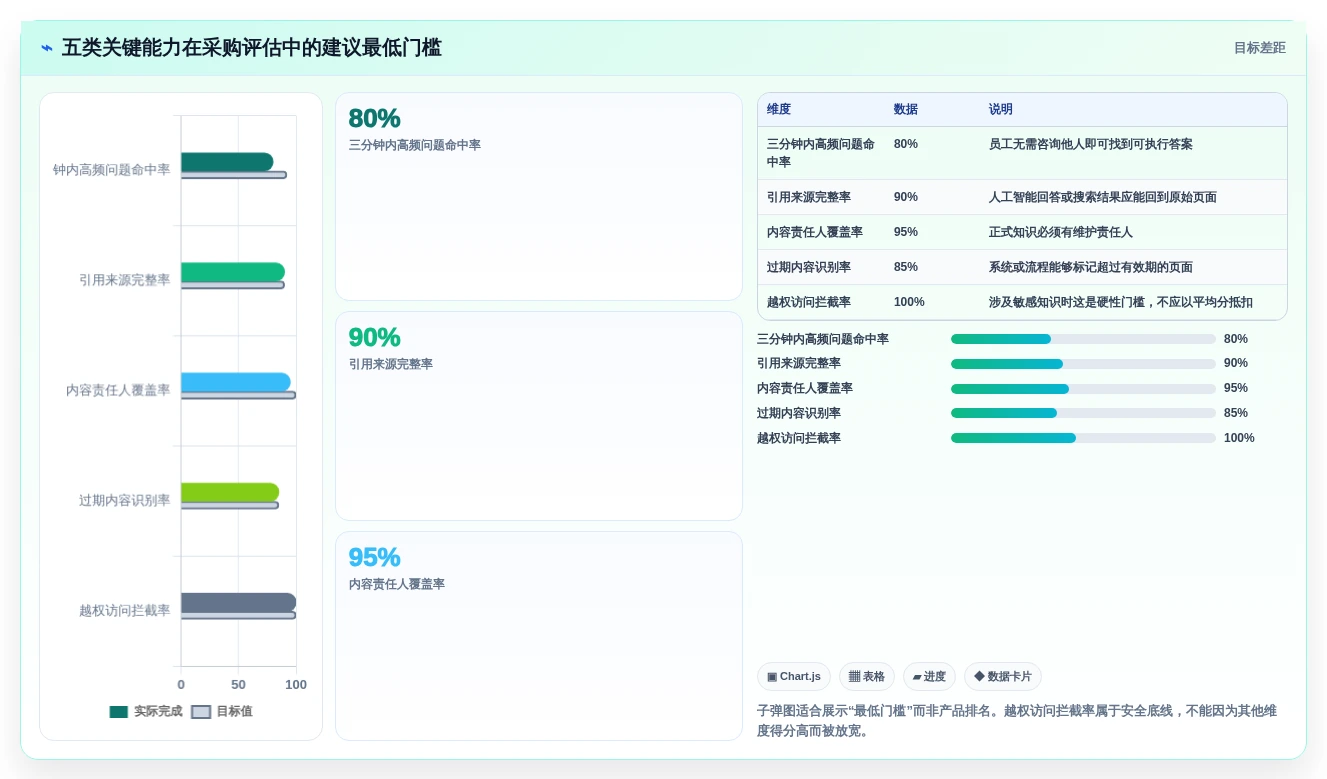Click the 80% data card value
1327x779 pixels.
click(374, 119)
